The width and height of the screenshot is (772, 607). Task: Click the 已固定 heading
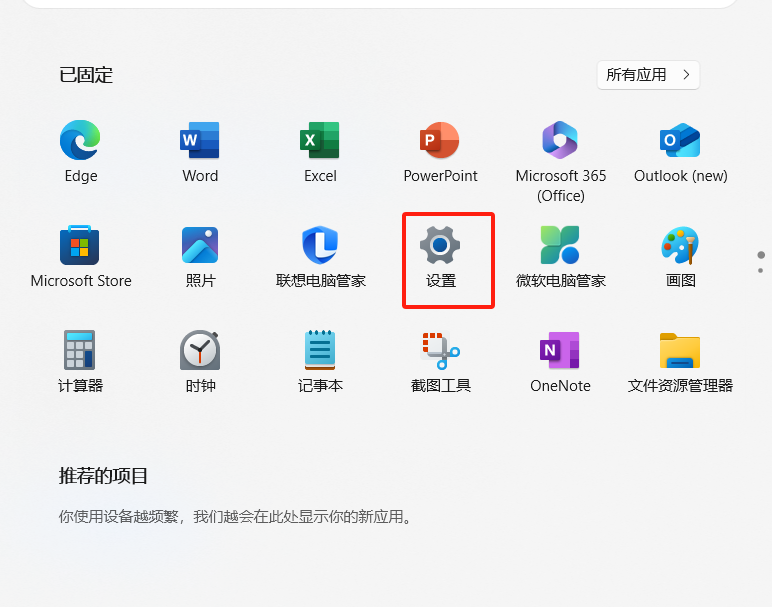tap(86, 75)
